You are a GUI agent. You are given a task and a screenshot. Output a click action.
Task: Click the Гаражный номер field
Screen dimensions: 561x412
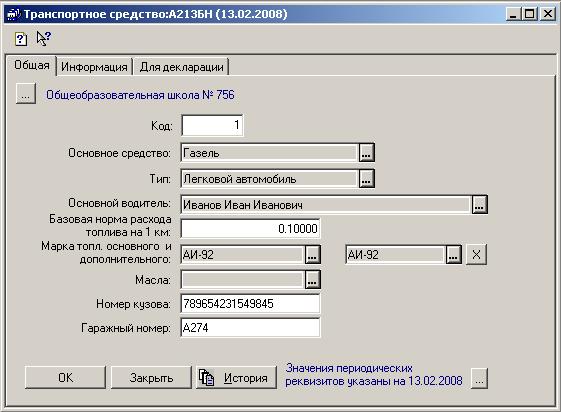click(250, 328)
